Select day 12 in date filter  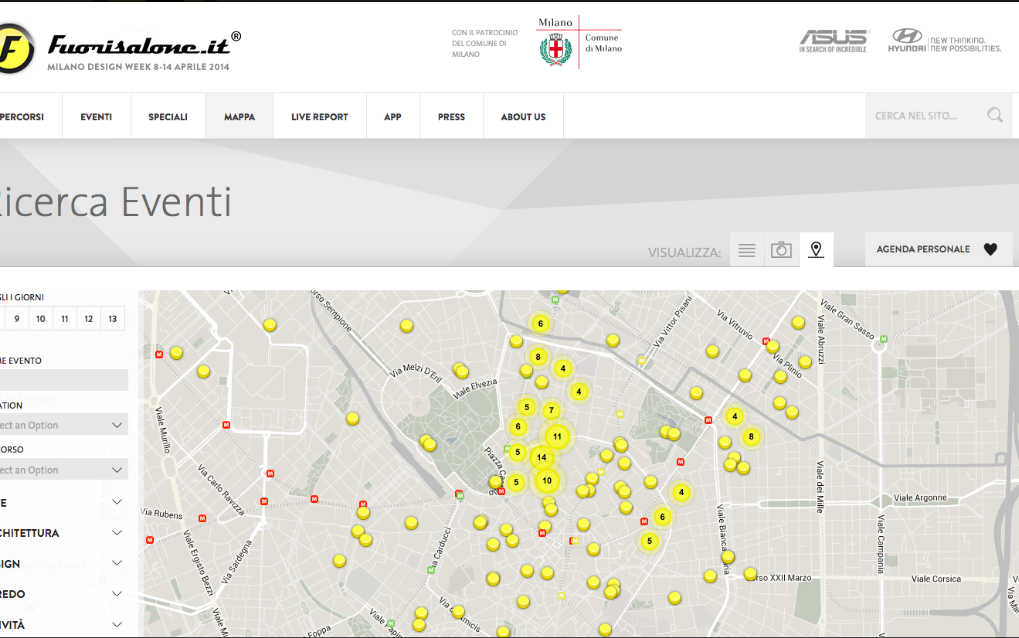coord(88,319)
